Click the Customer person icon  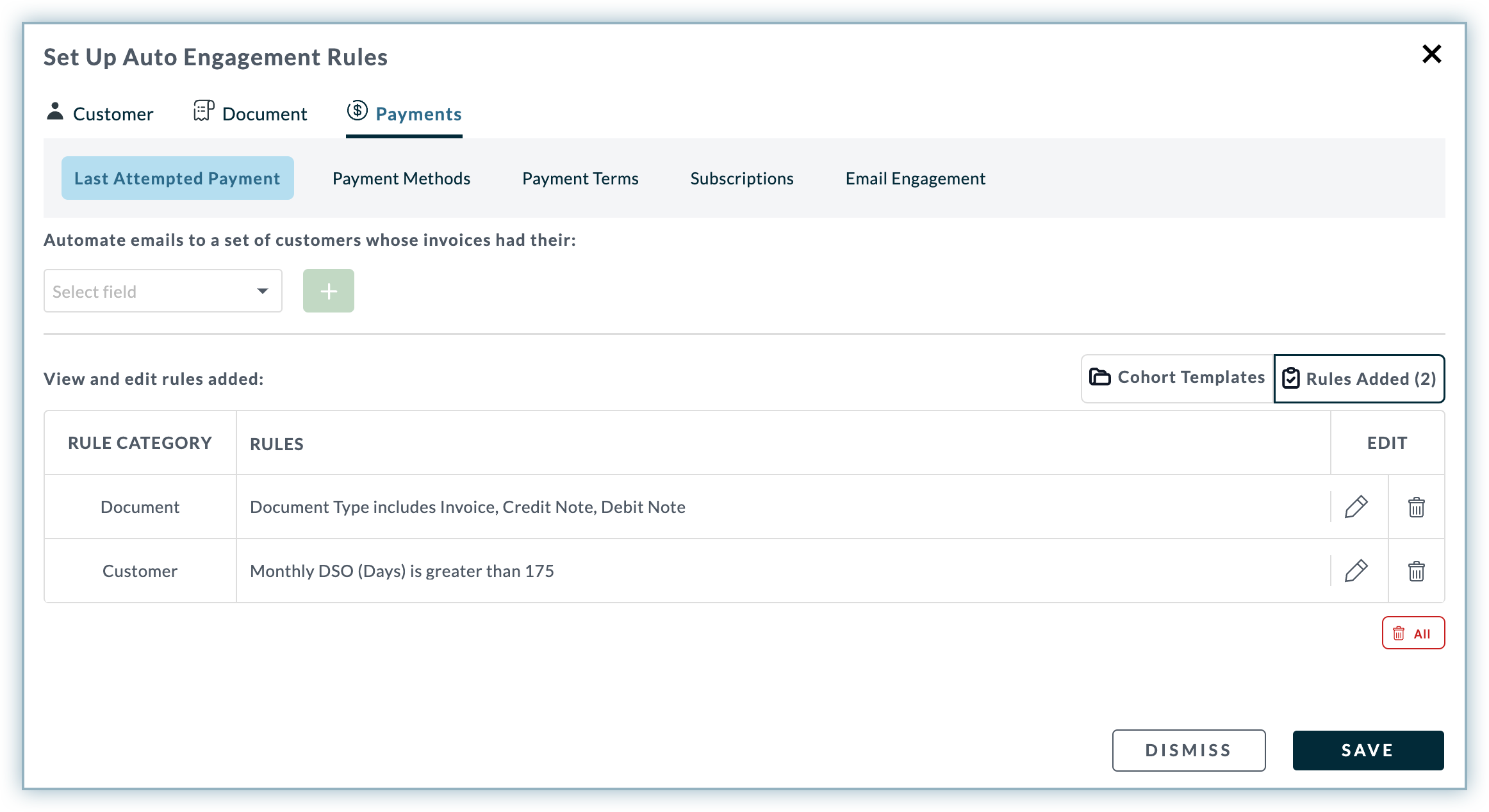pos(55,111)
